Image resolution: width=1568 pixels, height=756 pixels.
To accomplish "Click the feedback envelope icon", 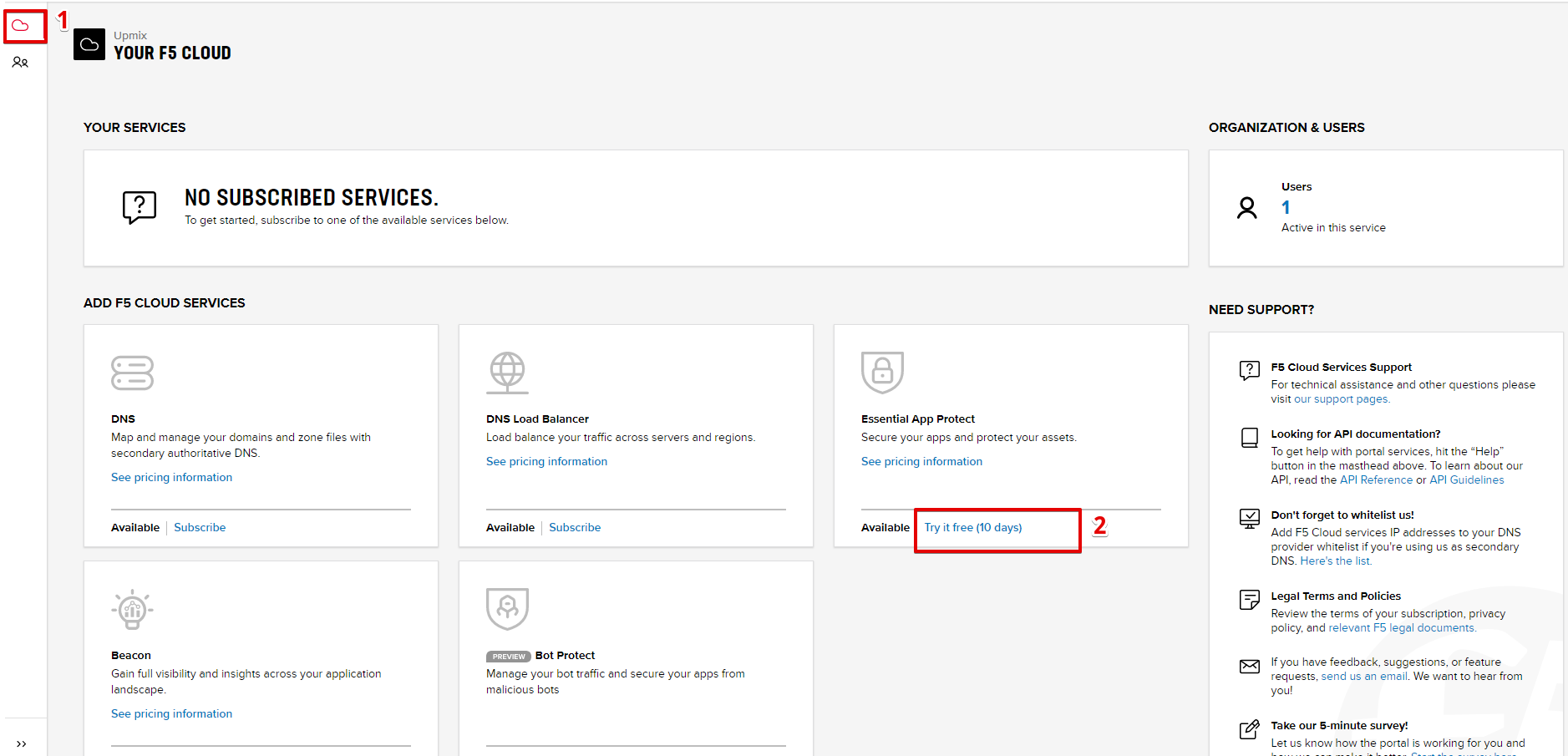I will (1250, 666).
